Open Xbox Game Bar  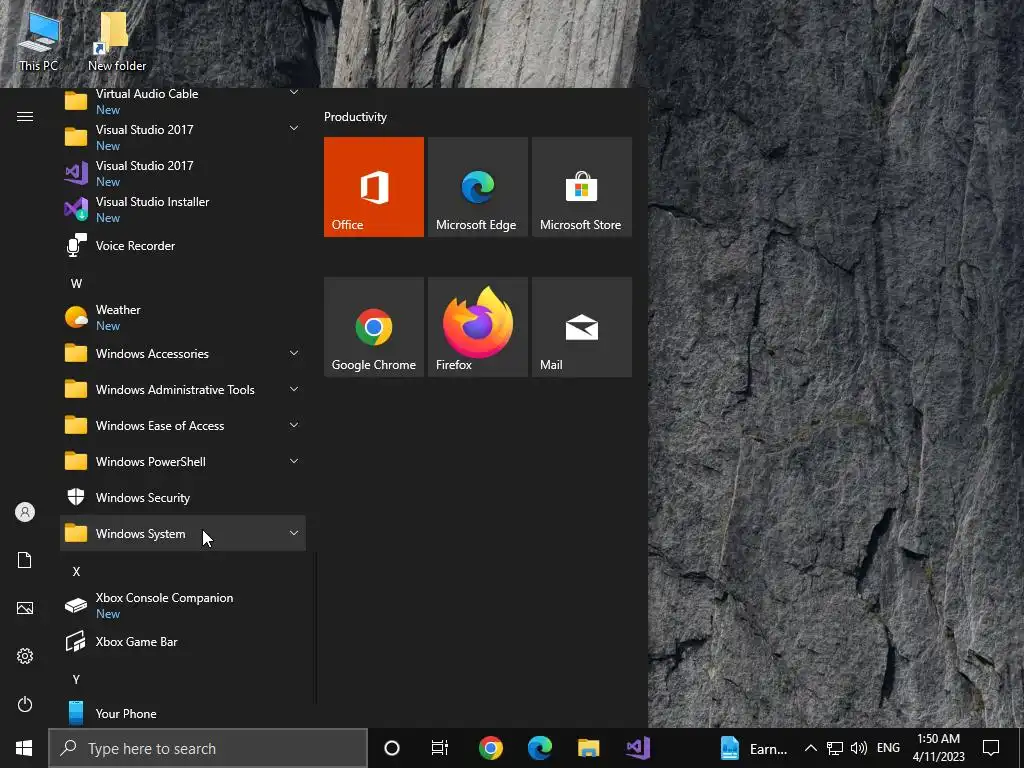pyautogui.click(x=183, y=641)
